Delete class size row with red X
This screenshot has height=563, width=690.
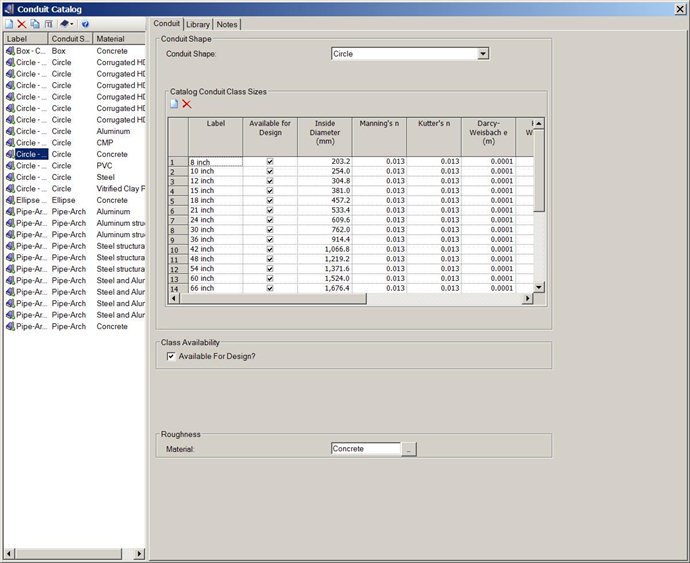pyautogui.click(x=187, y=104)
